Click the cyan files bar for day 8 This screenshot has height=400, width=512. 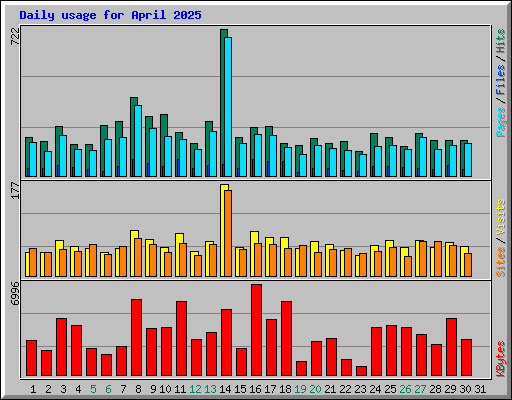(x=138, y=141)
